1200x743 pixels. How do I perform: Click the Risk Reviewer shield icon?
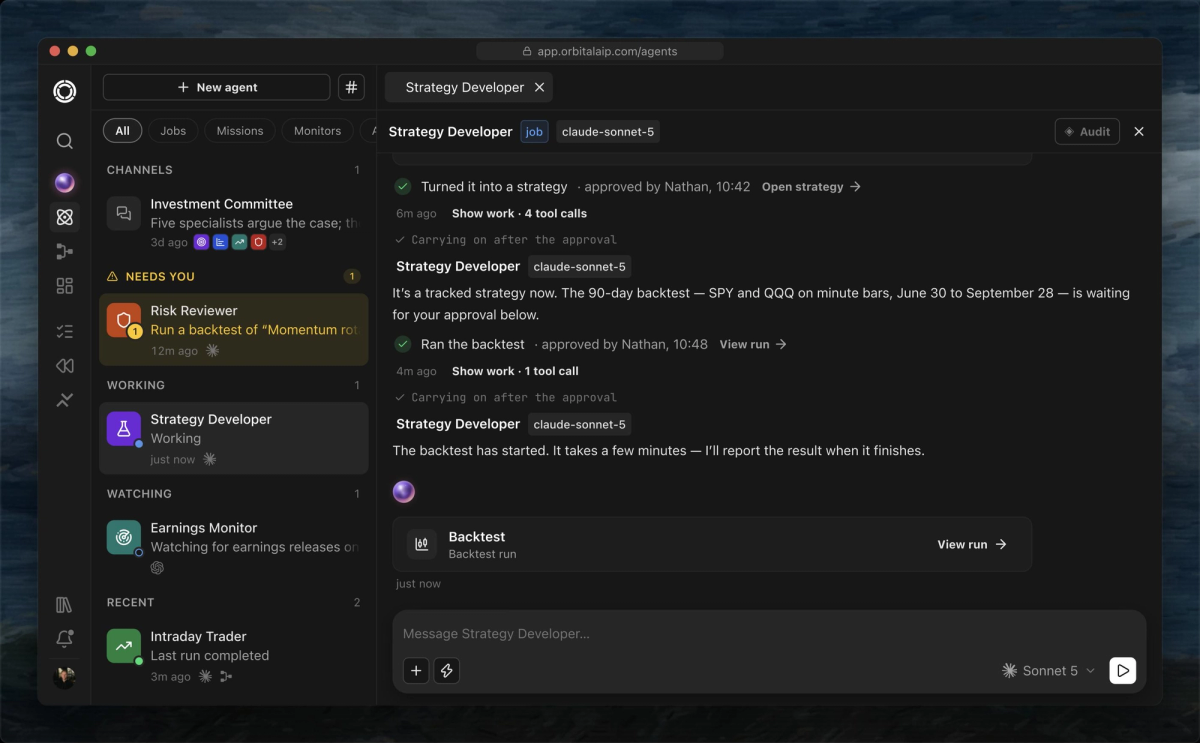[124, 320]
